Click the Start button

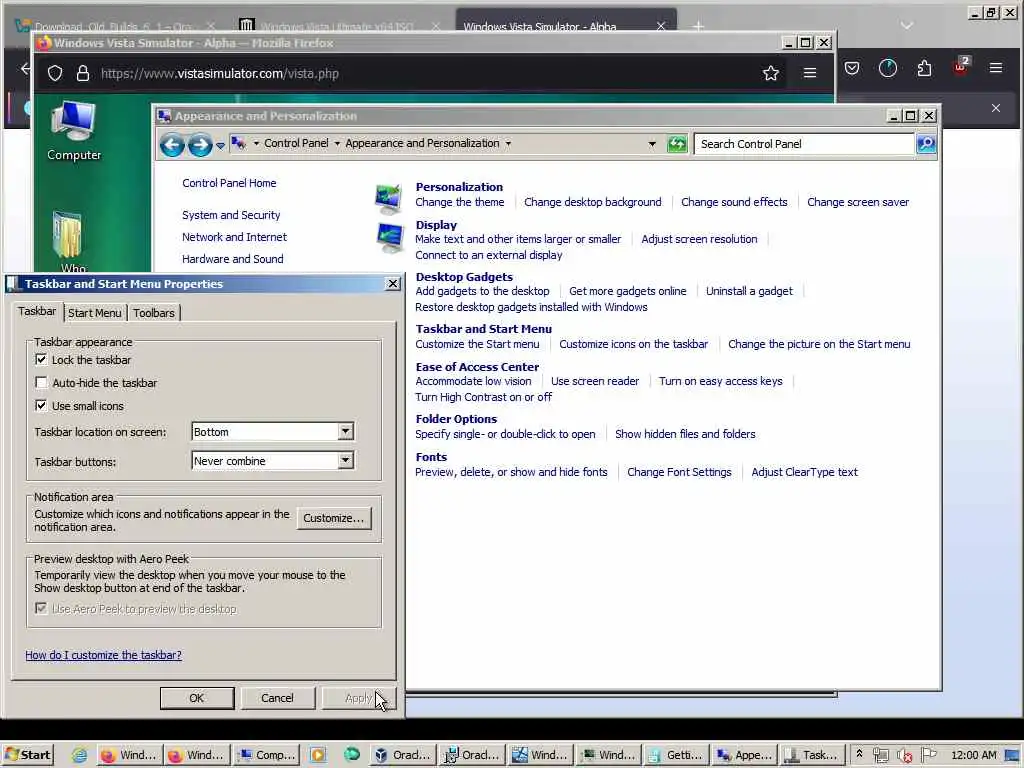click(27, 755)
